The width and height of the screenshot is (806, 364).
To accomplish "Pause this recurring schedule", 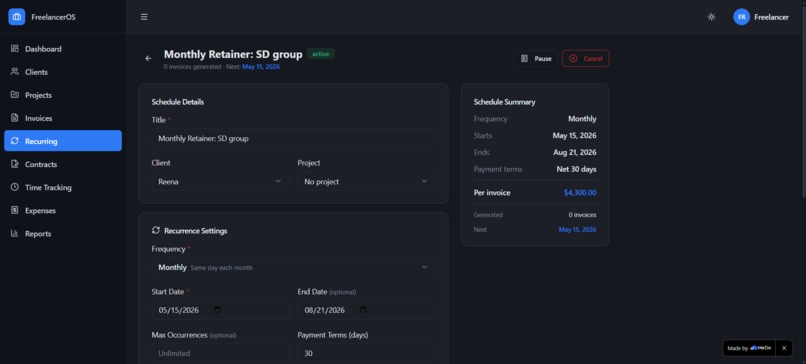I will (536, 59).
